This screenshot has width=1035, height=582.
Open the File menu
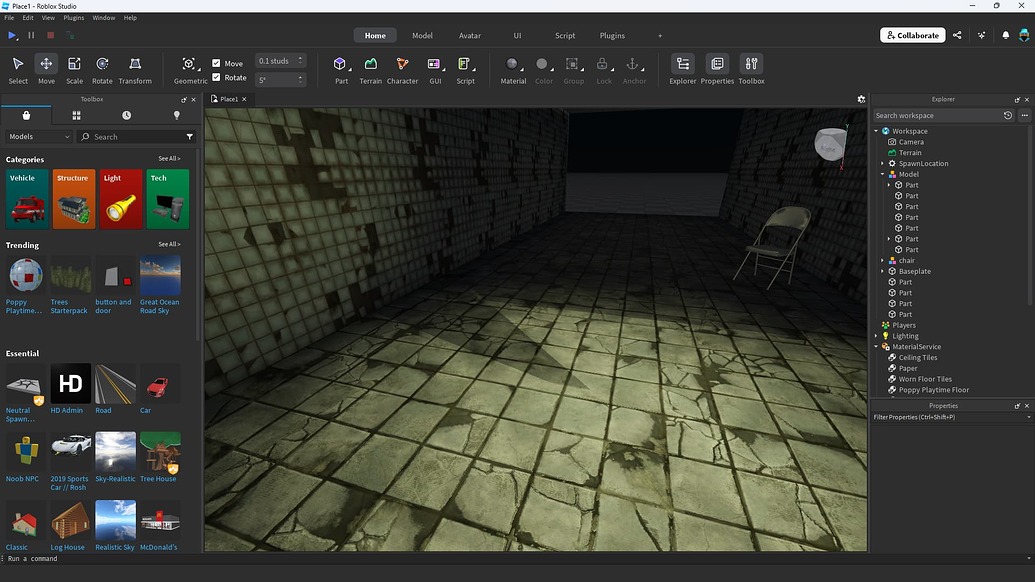pos(9,18)
